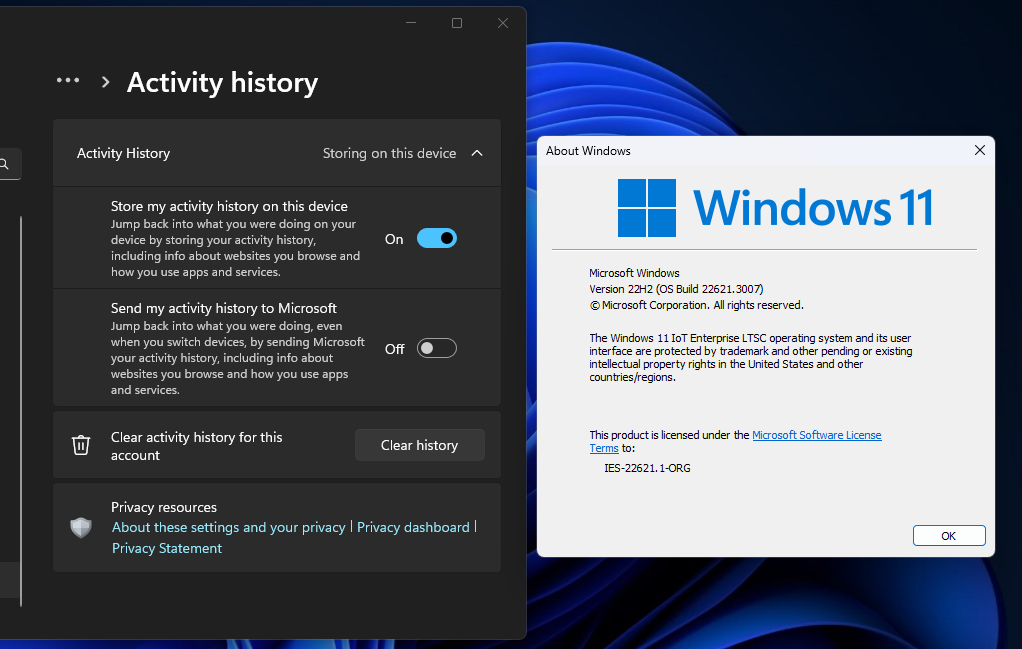1022x649 pixels.
Task: Click the privacy shield icon
Action: pyautogui.click(x=81, y=527)
